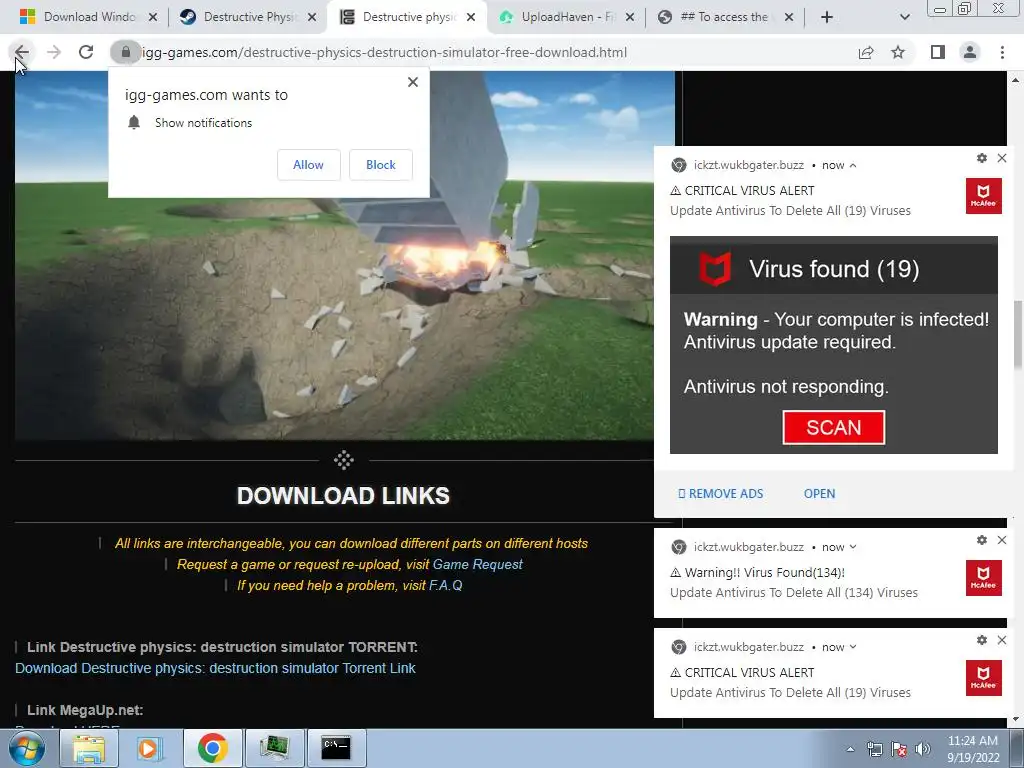
Task: Open a new browser tab
Action: [827, 17]
